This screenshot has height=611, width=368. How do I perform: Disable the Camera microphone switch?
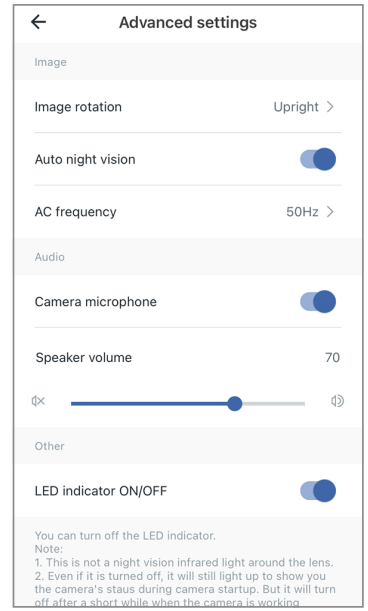tap(318, 302)
